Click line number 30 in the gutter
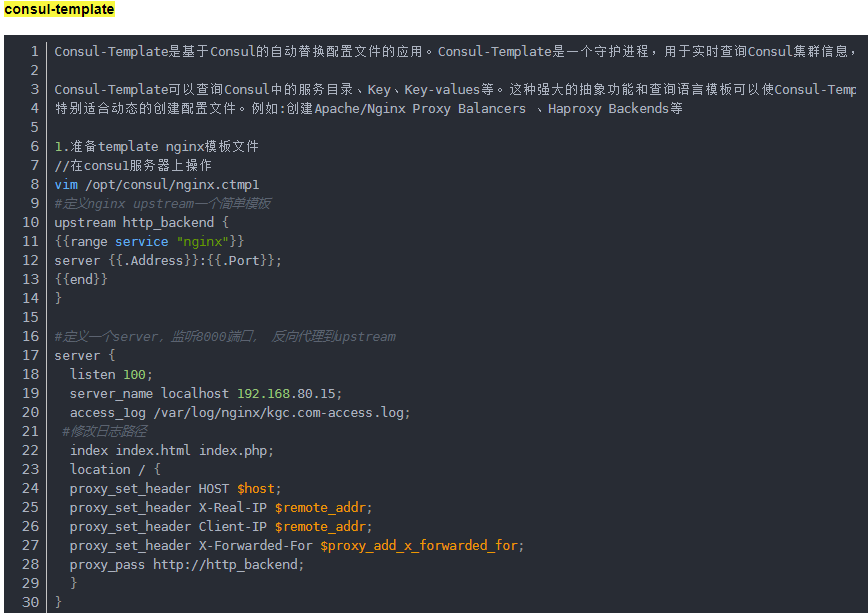Screen dimensions: 868x613 pyautogui.click(x=31, y=602)
